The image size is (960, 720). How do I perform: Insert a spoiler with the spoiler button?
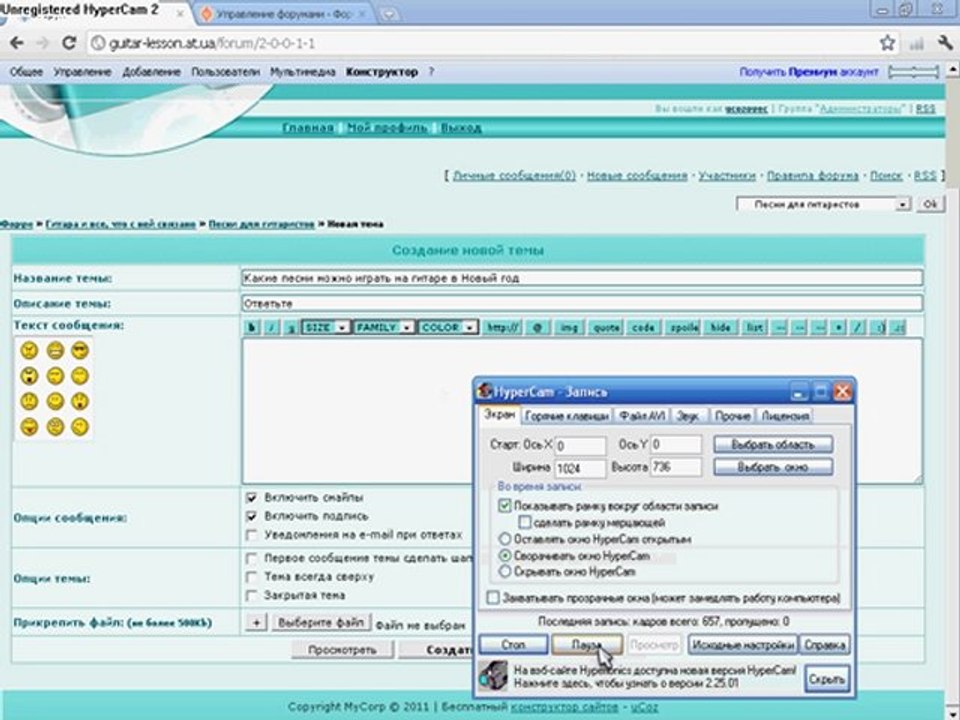[683, 328]
